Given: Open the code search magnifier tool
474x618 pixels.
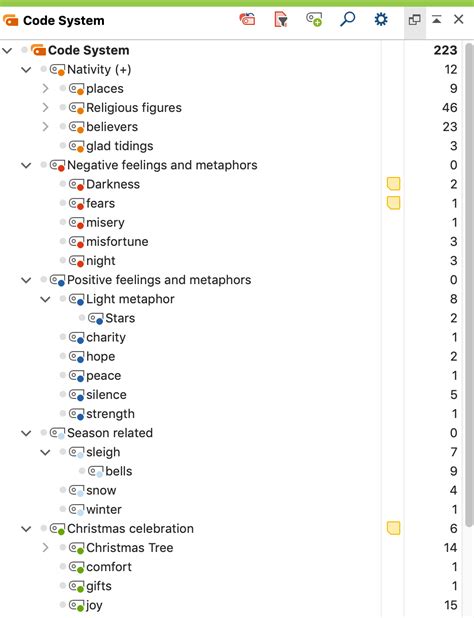Looking at the screenshot, I should (x=348, y=19).
